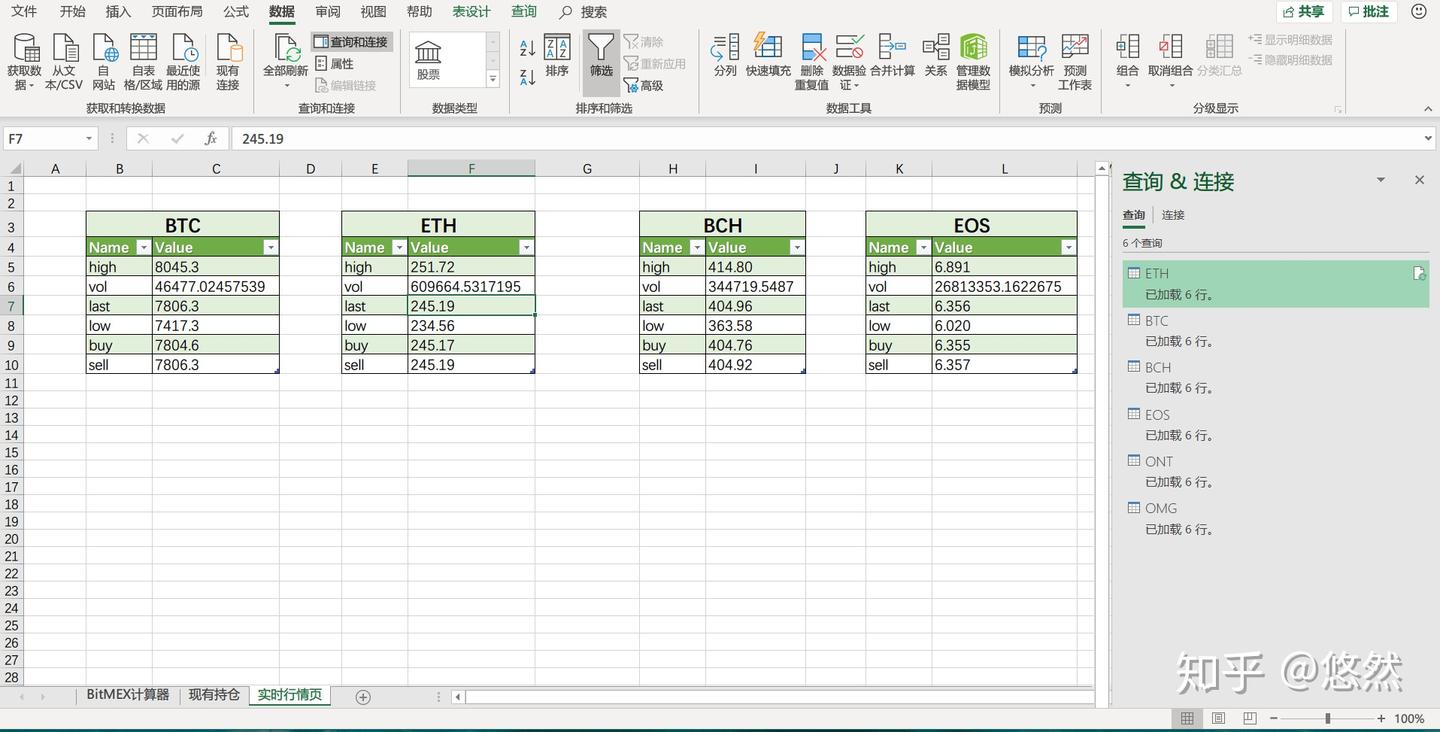Click the zoom slider handle

click(1328, 718)
